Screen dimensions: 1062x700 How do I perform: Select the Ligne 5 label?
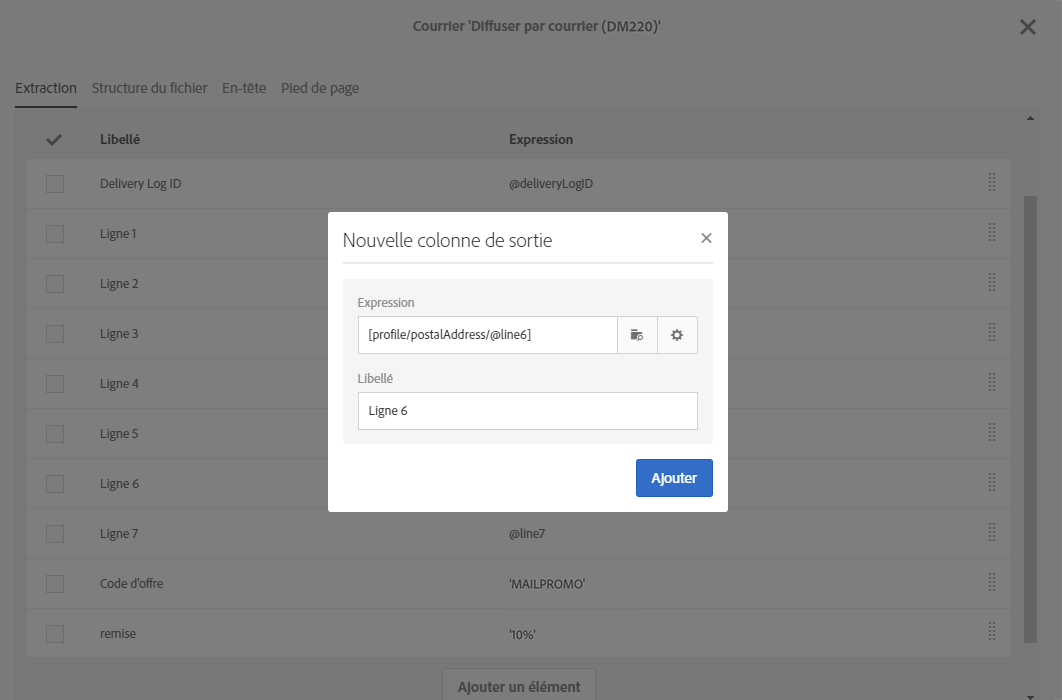click(x=119, y=434)
